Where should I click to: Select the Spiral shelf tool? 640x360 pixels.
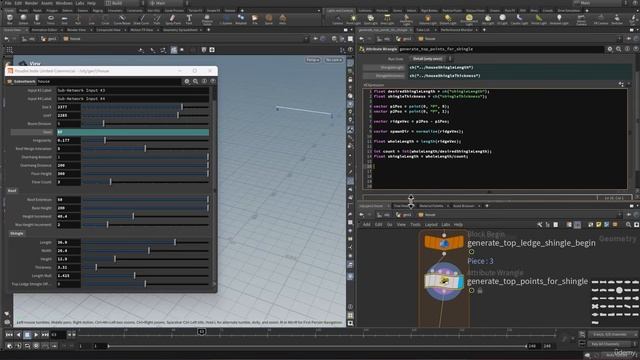click(269, 19)
